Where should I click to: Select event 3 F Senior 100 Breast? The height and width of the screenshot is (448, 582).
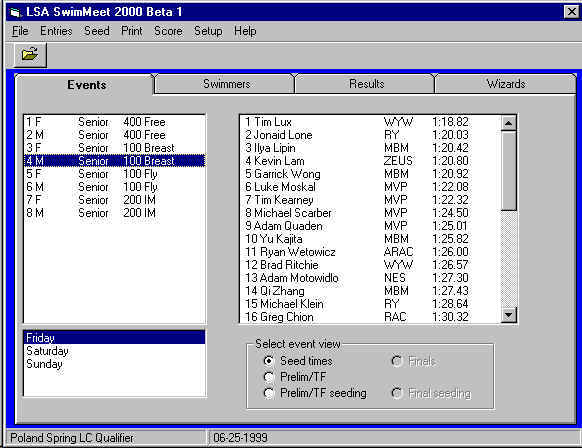tap(114, 148)
